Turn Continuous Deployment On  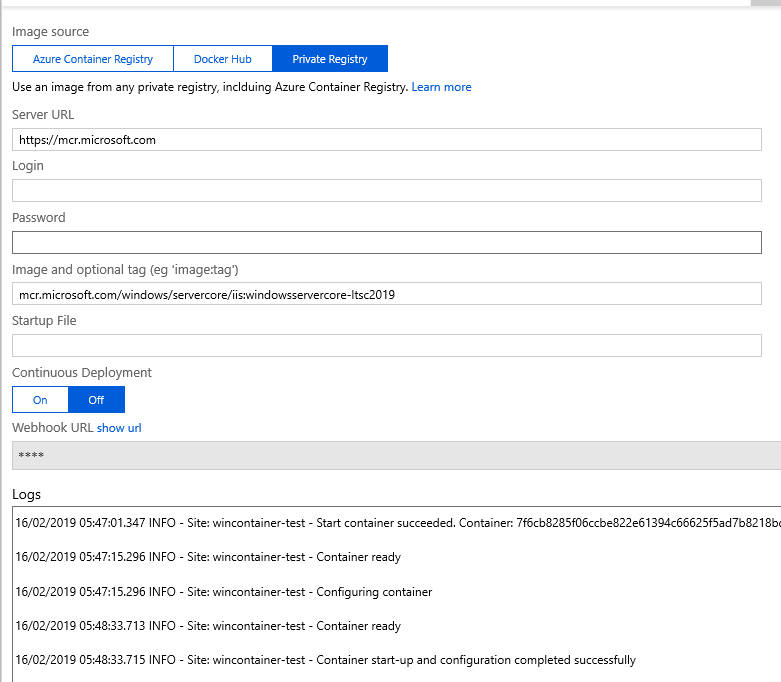tap(40, 400)
